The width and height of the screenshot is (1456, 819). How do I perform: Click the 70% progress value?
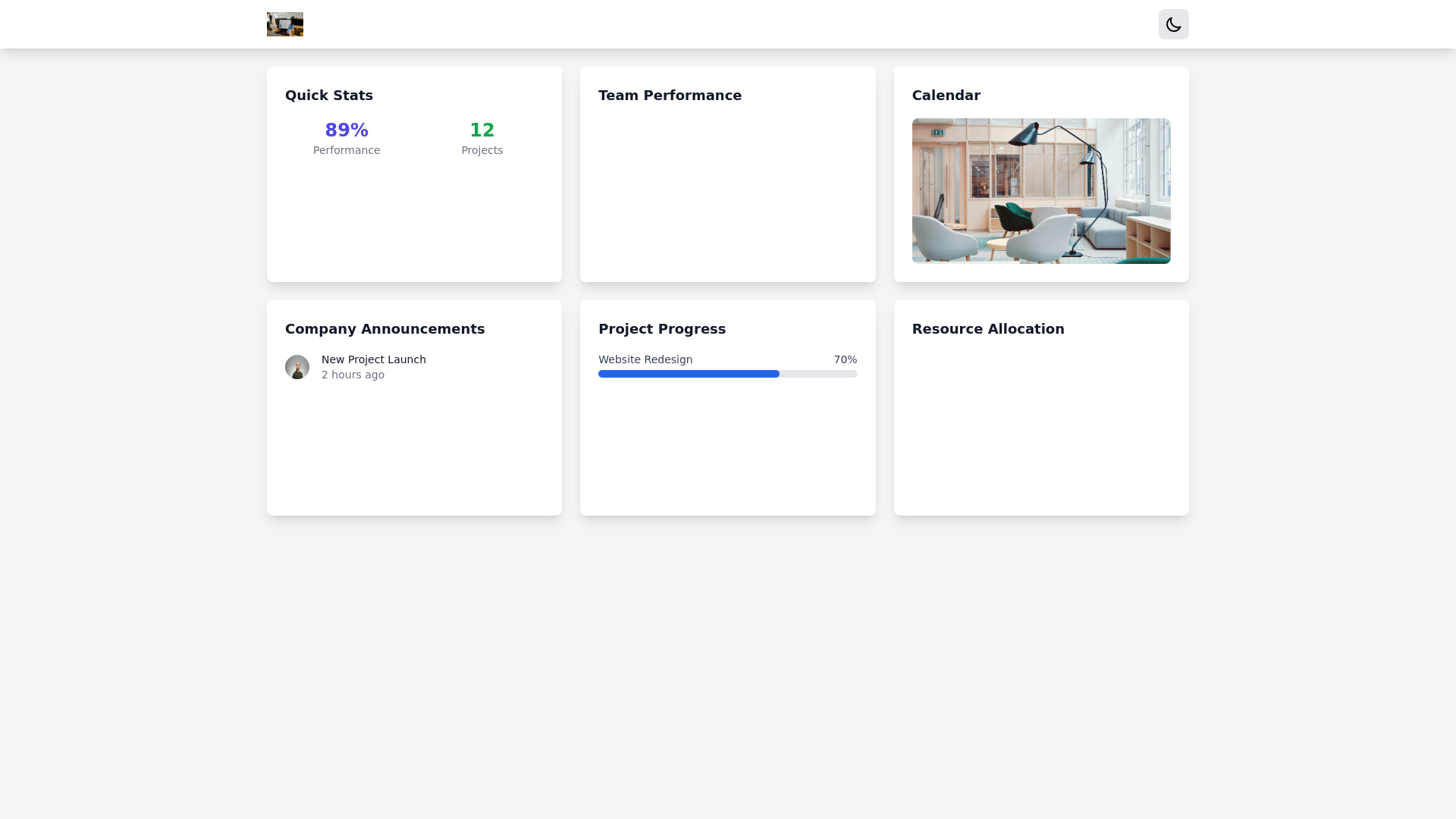[845, 359]
